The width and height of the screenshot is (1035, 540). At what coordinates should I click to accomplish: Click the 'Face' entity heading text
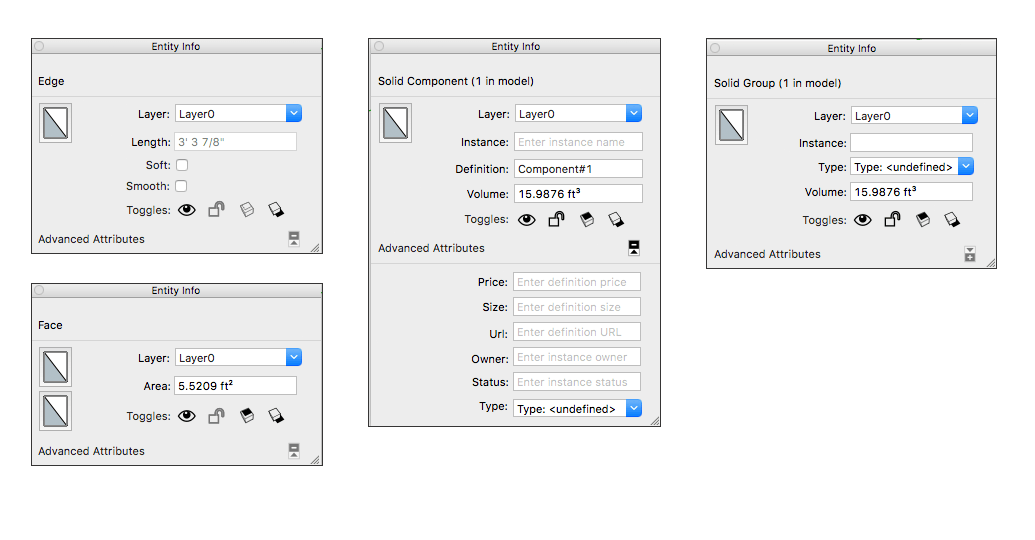pyautogui.click(x=50, y=325)
